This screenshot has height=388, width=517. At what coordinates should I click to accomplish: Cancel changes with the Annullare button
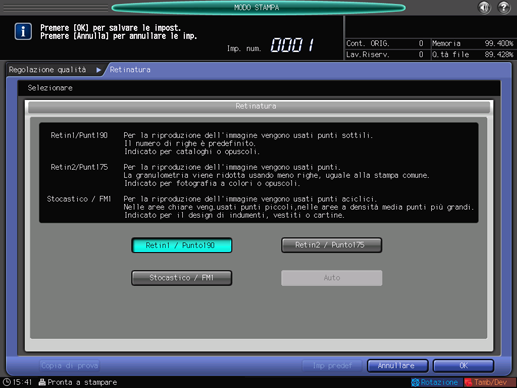point(397,366)
